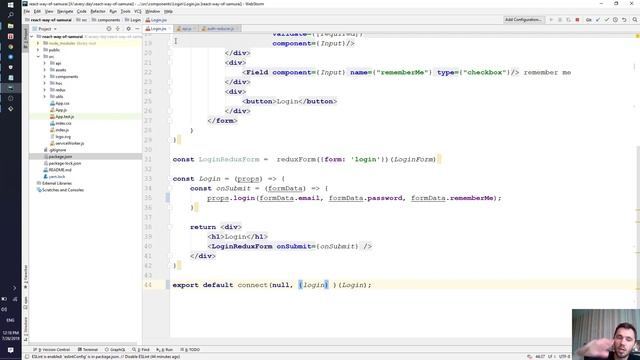Select package.json in project tree
This screenshot has width=640, height=360.
pos(58,157)
